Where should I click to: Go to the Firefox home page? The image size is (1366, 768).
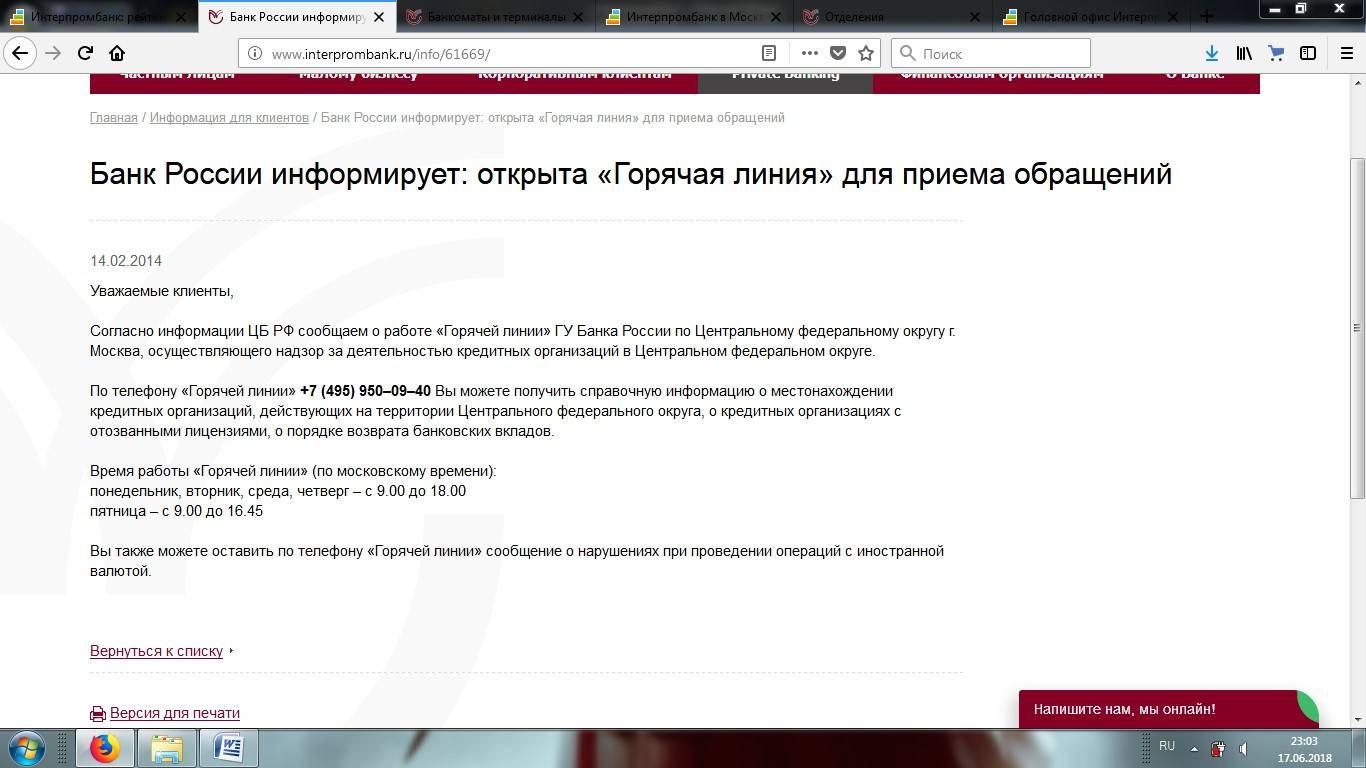pyautogui.click(x=117, y=54)
